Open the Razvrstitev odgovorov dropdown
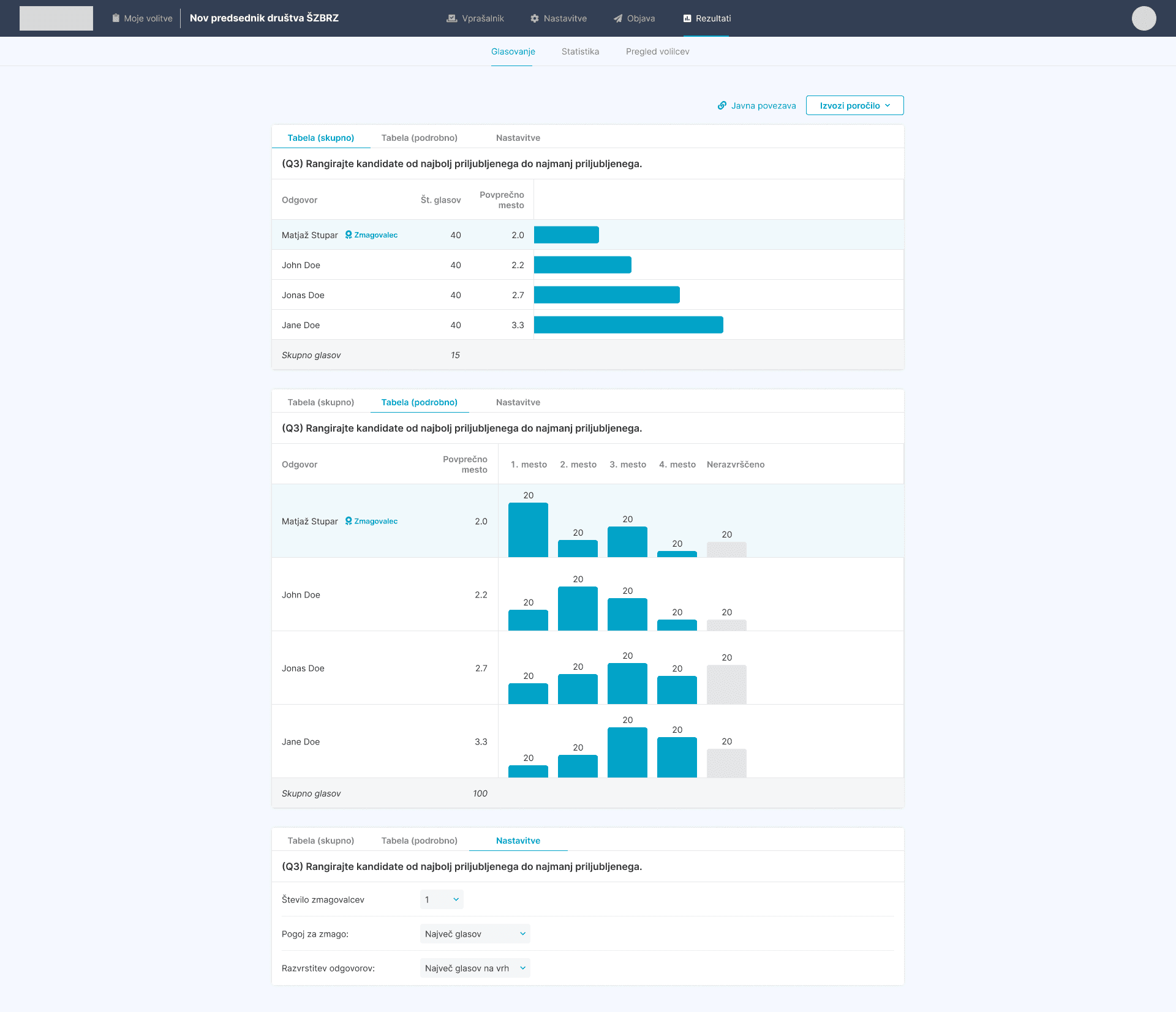The height and width of the screenshot is (1012, 1176). (475, 968)
